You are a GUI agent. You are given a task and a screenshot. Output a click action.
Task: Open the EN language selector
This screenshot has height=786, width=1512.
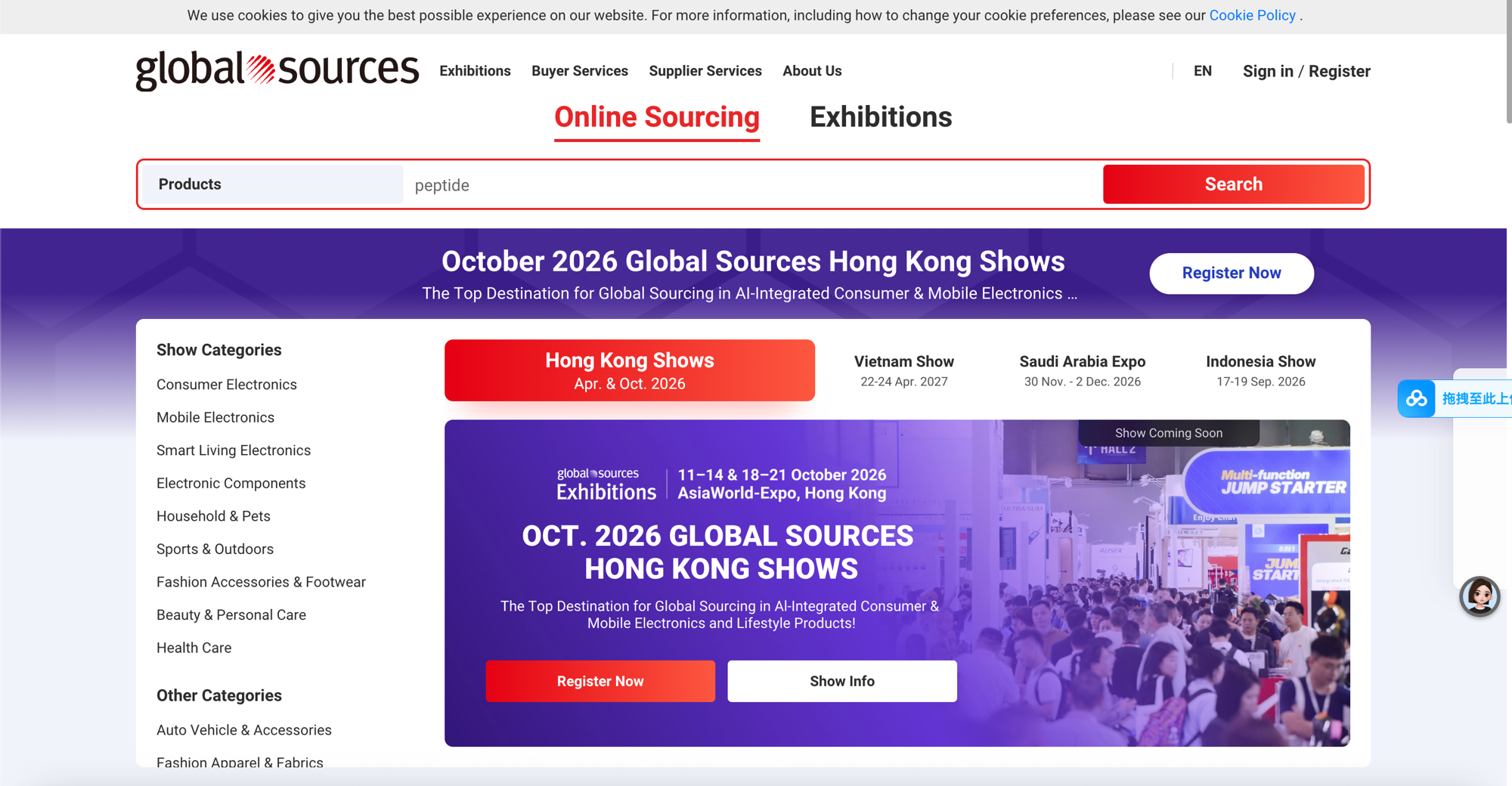[1203, 71]
